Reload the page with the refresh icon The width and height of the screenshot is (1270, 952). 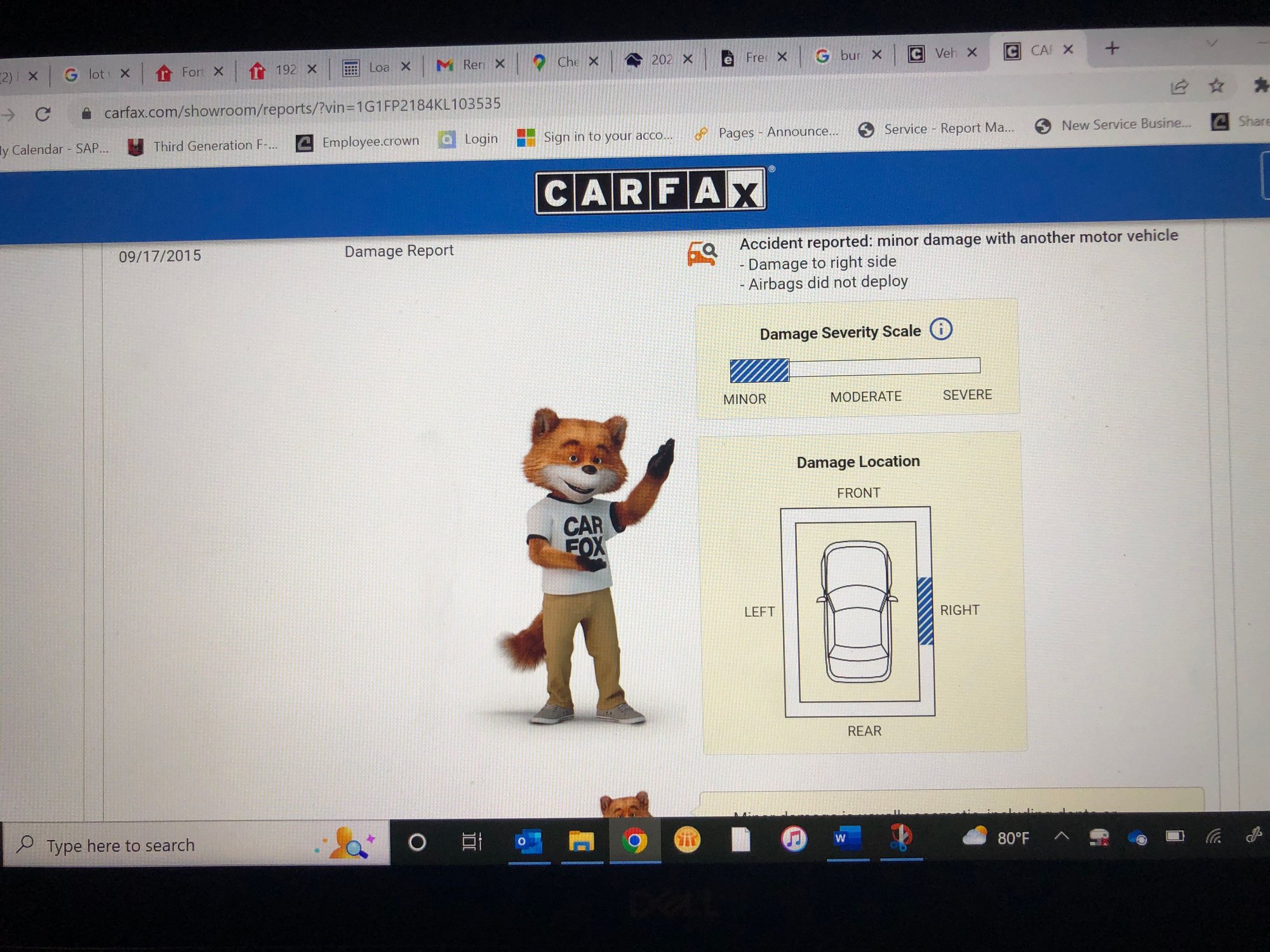(43, 114)
